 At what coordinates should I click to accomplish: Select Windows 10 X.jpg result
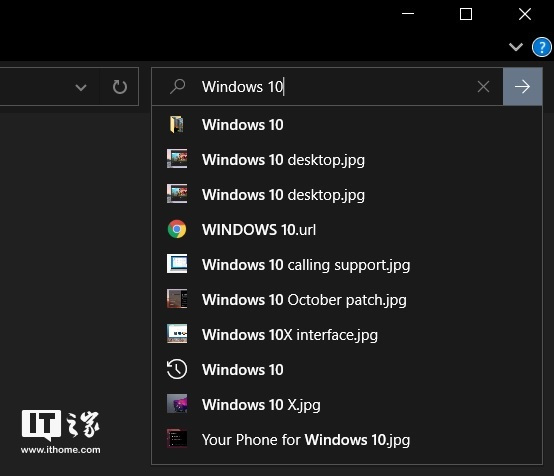(x=347, y=405)
